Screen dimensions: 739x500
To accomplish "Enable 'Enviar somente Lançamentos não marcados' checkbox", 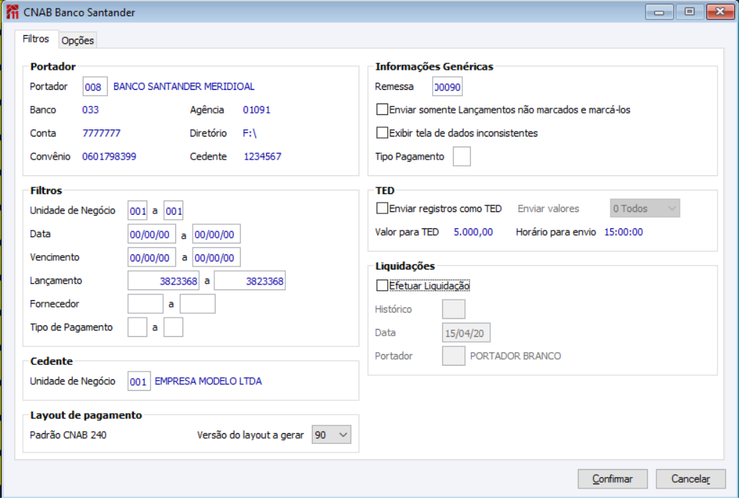I will coord(382,110).
